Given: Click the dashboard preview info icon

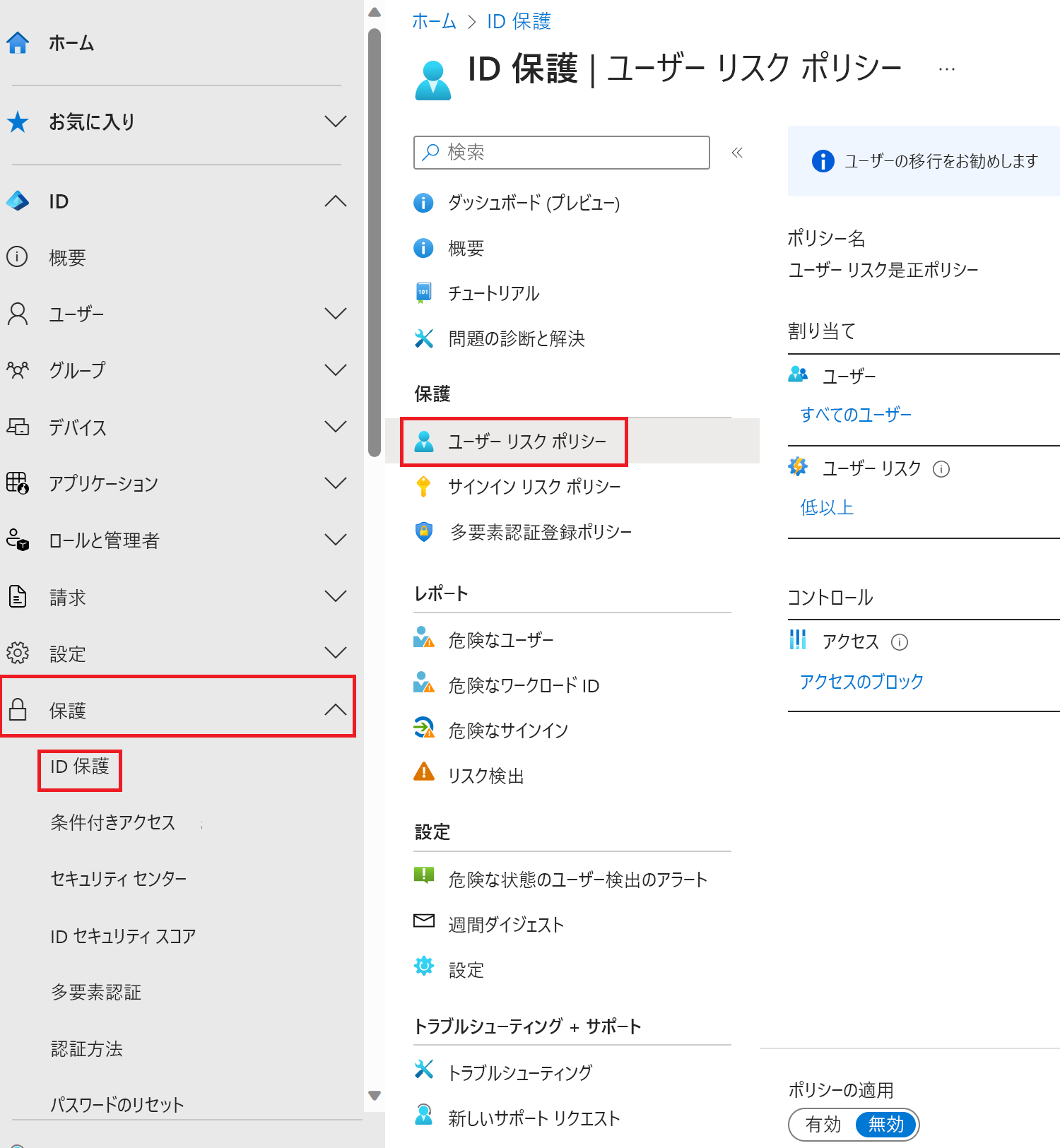Looking at the screenshot, I should 423,203.
